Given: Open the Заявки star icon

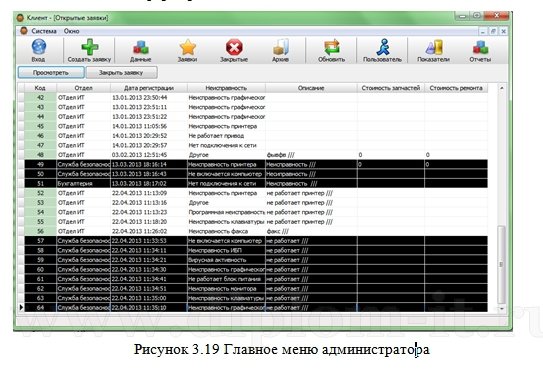Looking at the screenshot, I should pos(187,47).
